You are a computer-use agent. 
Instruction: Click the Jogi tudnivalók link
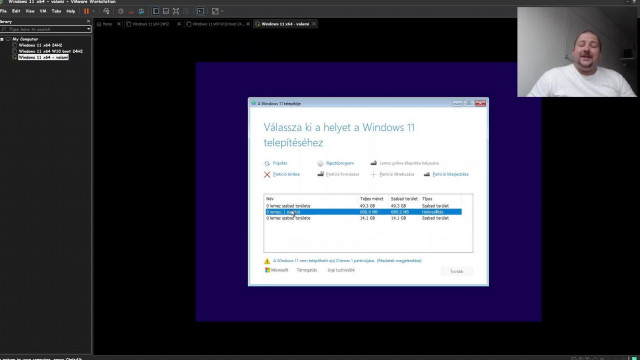tap(341, 270)
